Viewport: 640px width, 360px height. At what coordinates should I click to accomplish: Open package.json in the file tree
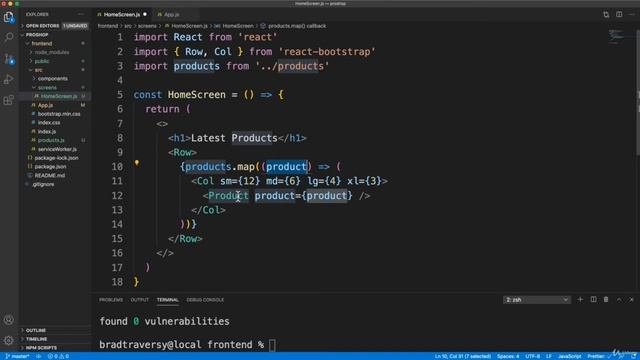pyautogui.click(x=55, y=167)
